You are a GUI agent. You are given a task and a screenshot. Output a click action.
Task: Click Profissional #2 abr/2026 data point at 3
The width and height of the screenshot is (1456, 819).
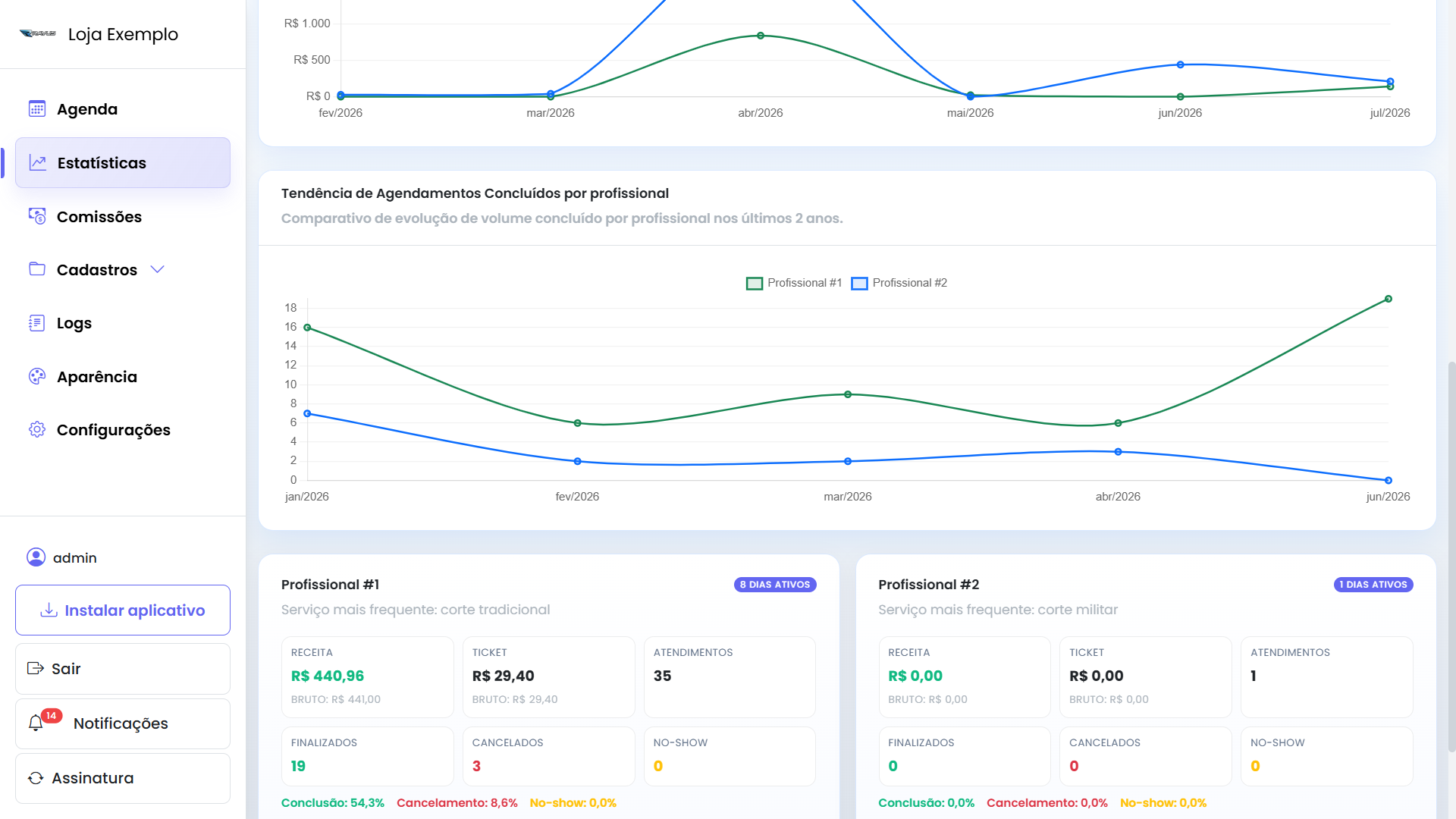(1118, 452)
